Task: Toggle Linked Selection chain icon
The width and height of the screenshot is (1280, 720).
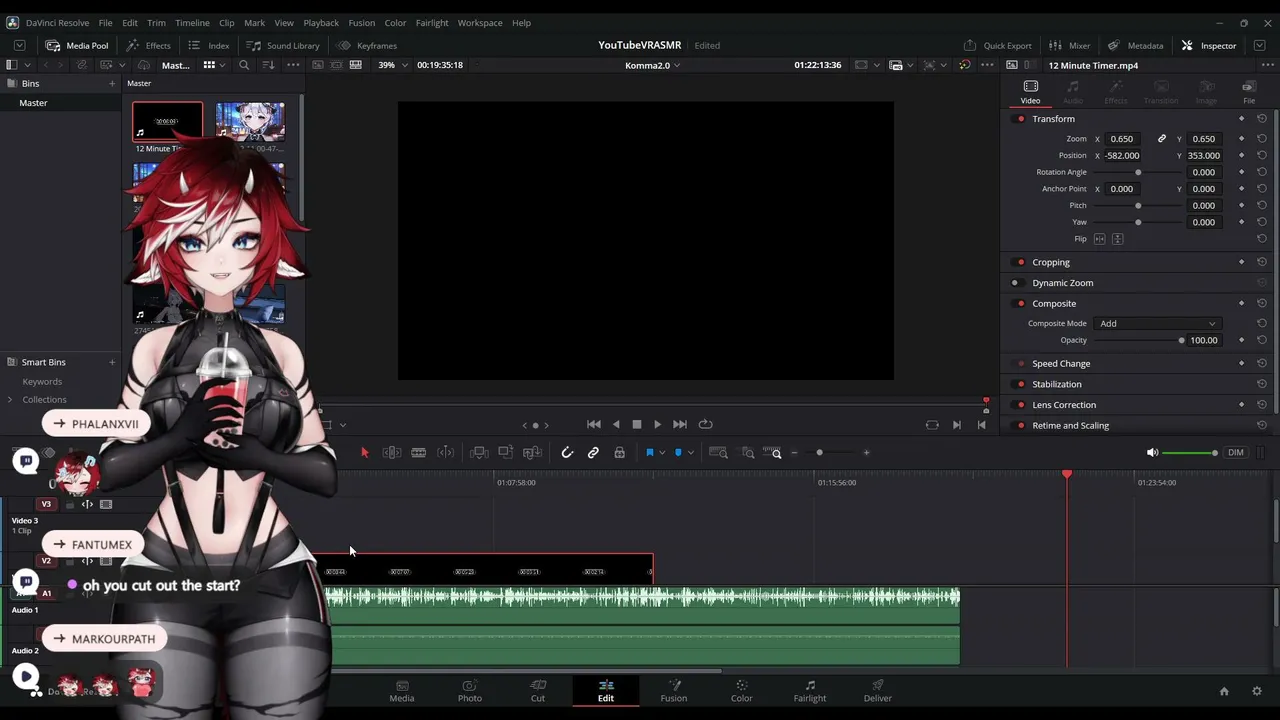Action: pyautogui.click(x=593, y=453)
